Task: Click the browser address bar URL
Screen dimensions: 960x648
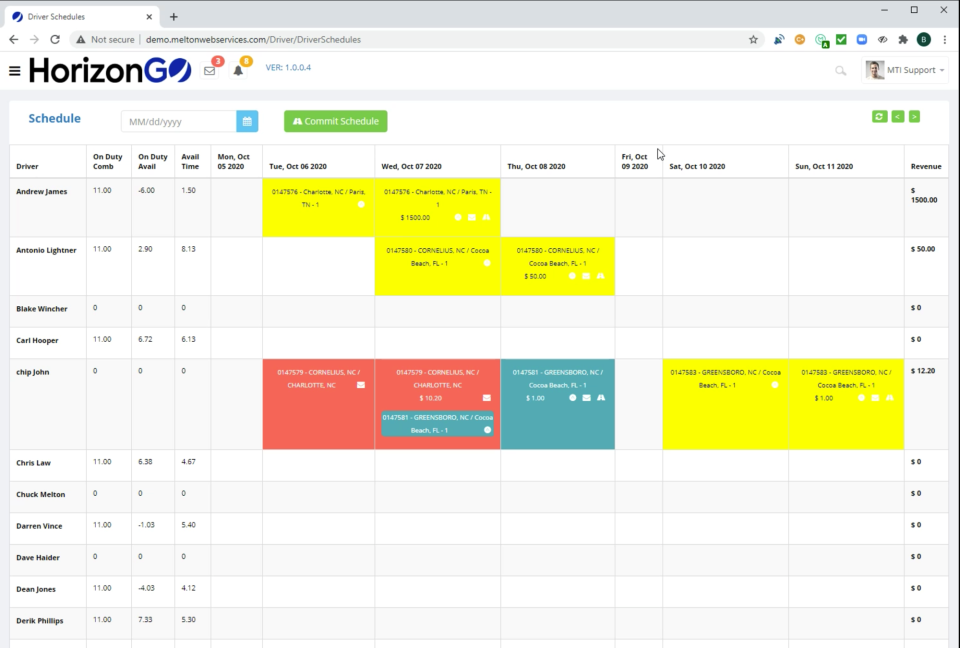Action: click(x=253, y=39)
